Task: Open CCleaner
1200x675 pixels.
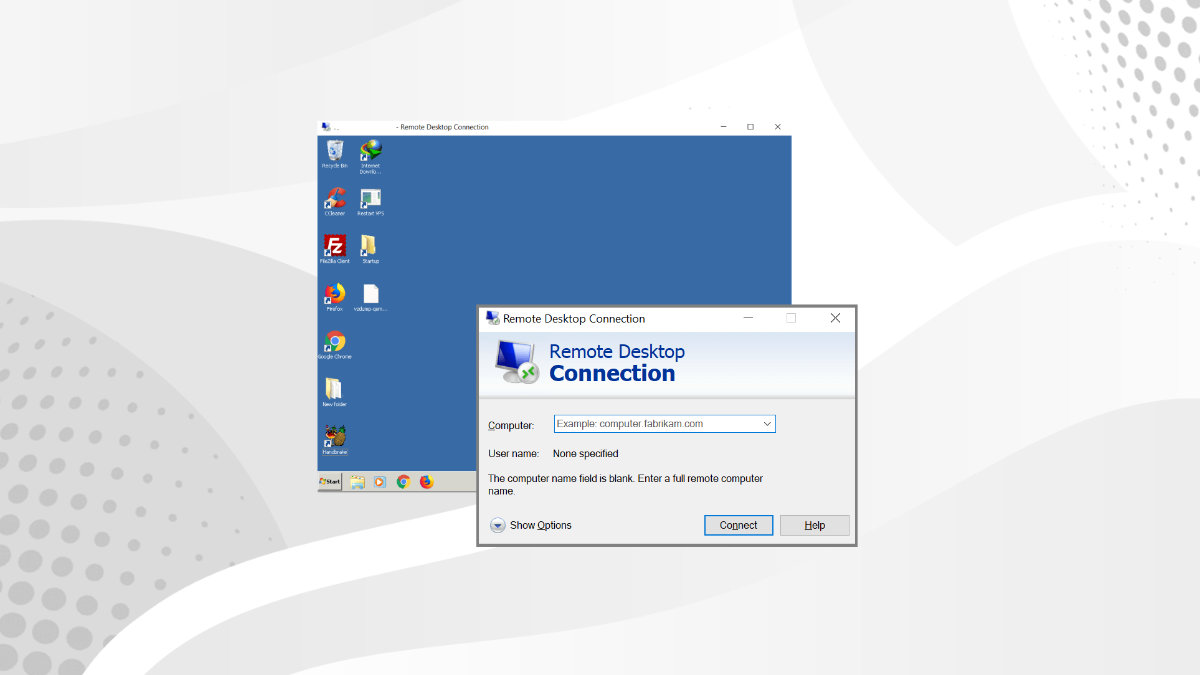Action: pyautogui.click(x=333, y=199)
